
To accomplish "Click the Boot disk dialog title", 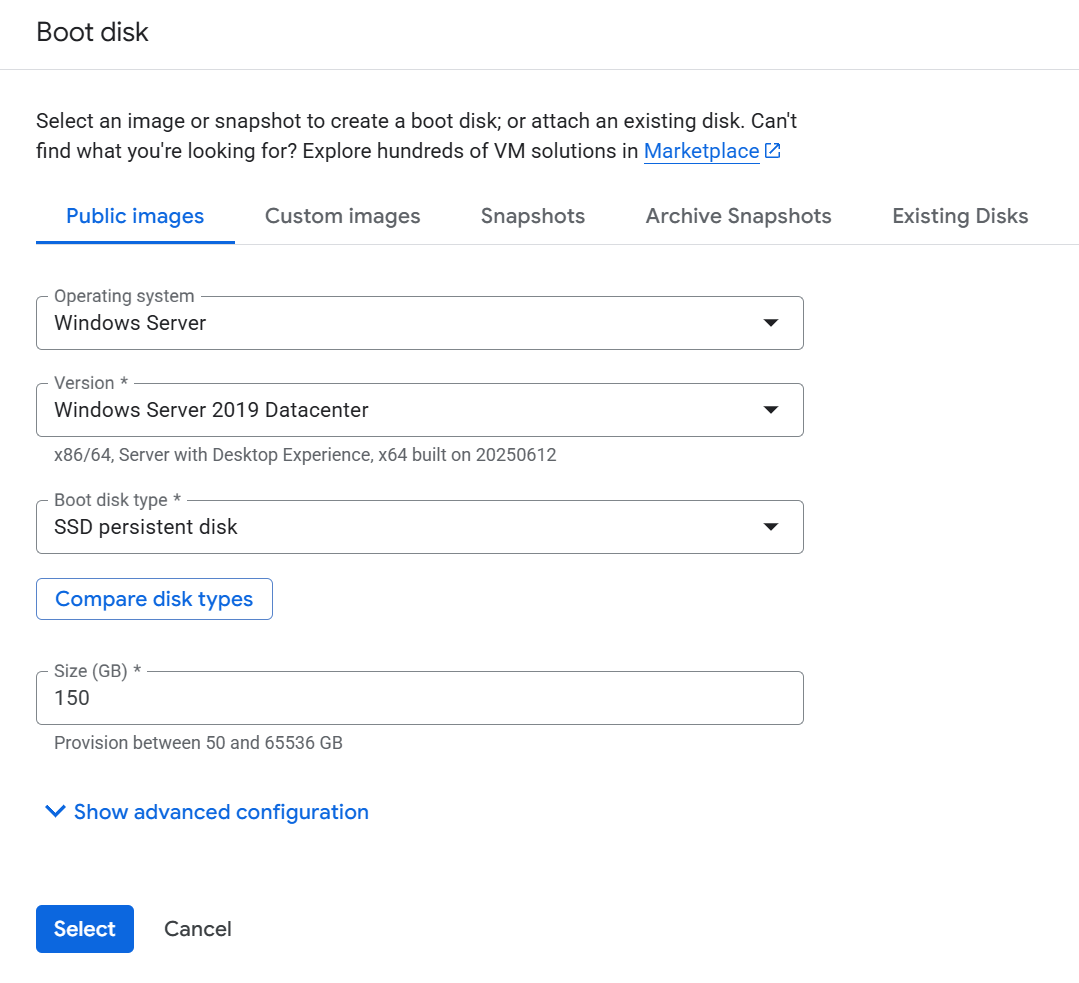I will (92, 32).
